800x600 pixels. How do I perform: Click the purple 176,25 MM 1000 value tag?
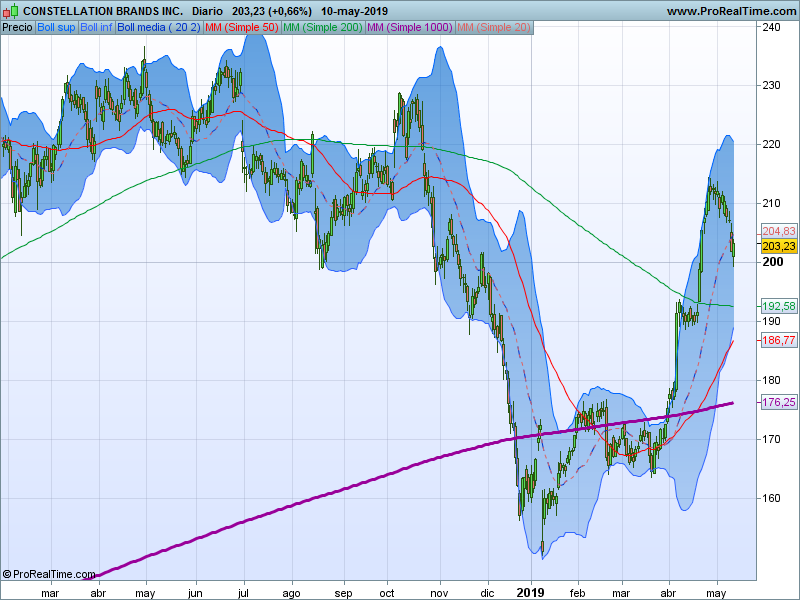click(779, 402)
